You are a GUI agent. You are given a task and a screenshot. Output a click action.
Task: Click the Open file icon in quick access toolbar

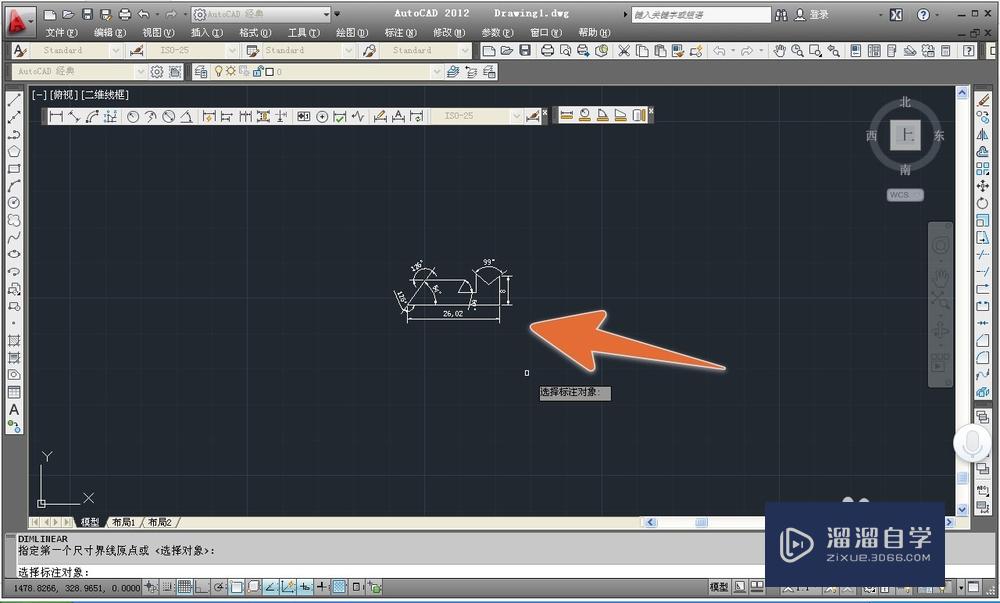68,14
